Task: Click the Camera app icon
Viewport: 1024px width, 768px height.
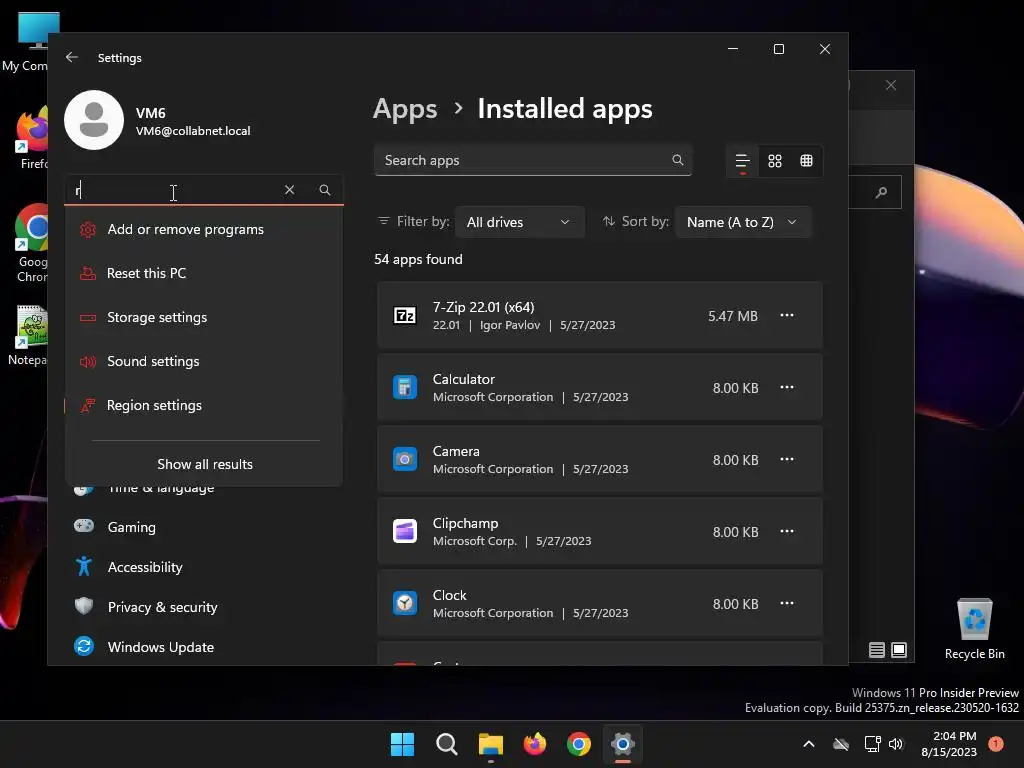Action: 405,459
